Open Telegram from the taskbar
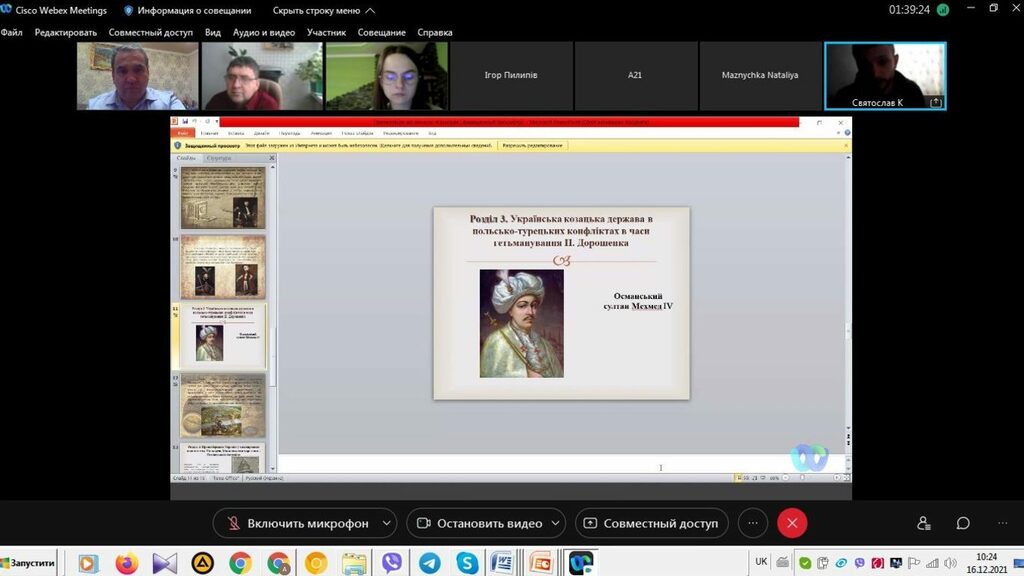Viewport: 1024px width, 576px height. (x=429, y=563)
